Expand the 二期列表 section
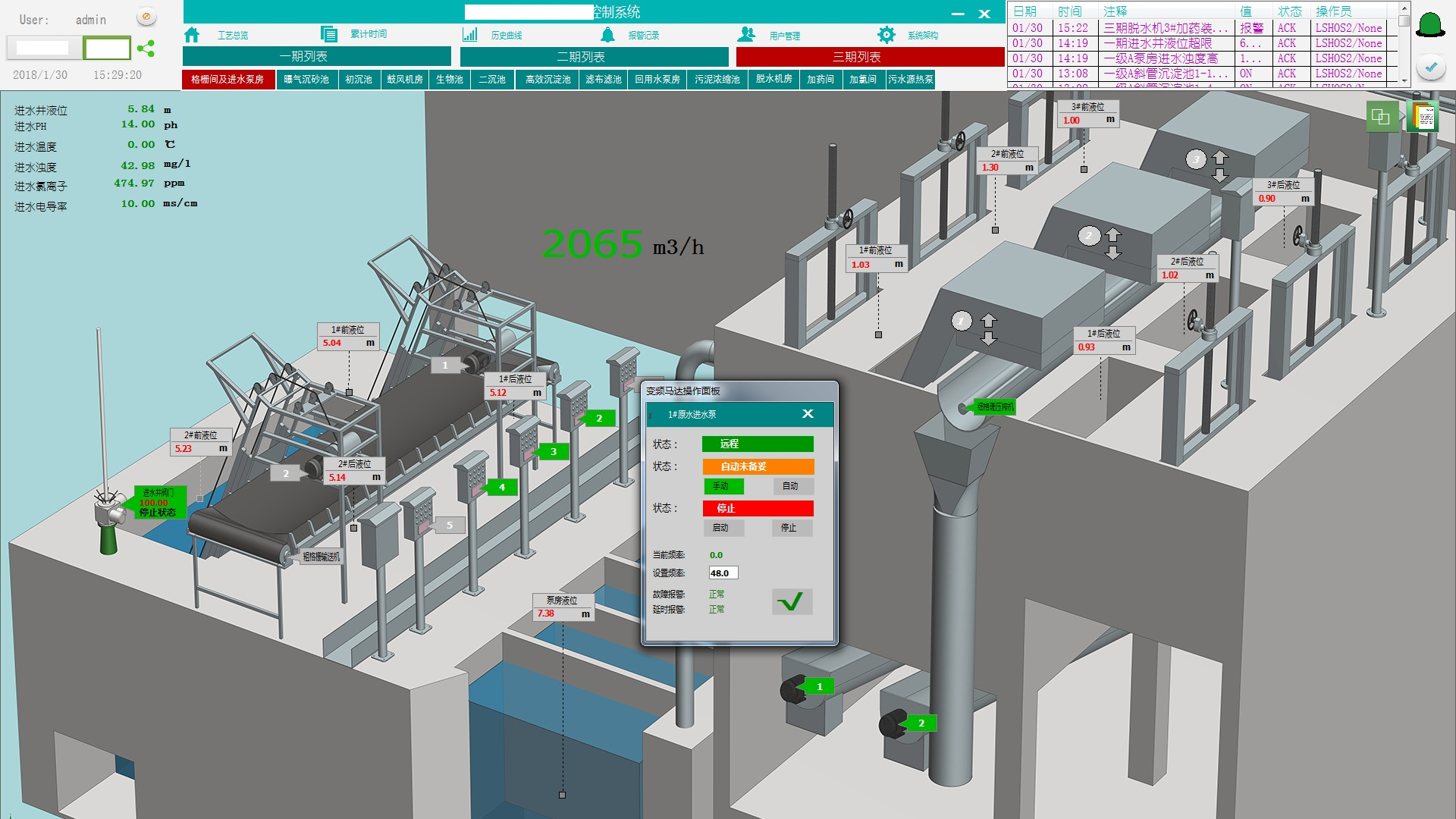Screen dimensions: 1456x819 (594, 57)
